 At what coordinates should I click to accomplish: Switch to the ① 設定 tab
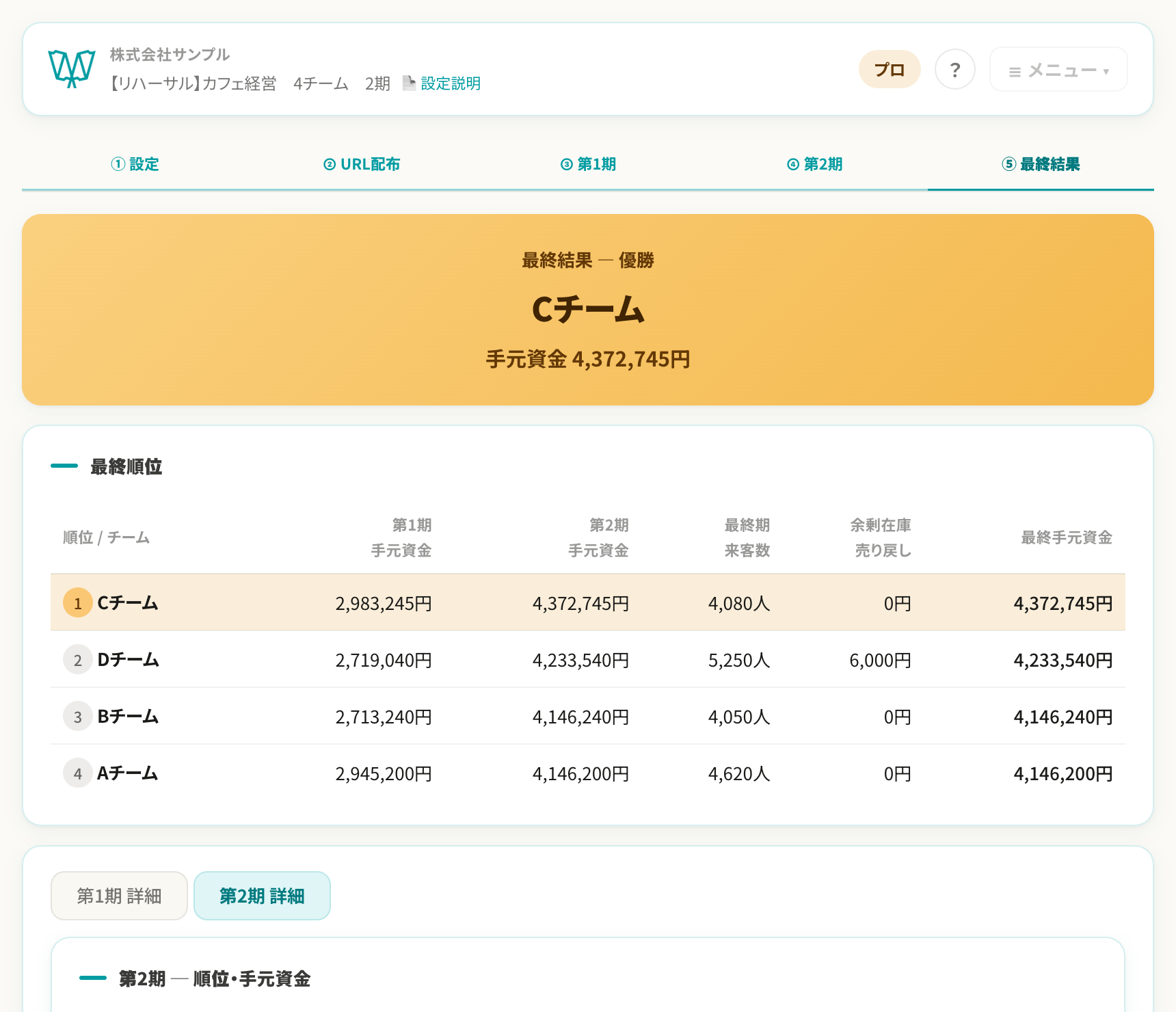point(135,164)
